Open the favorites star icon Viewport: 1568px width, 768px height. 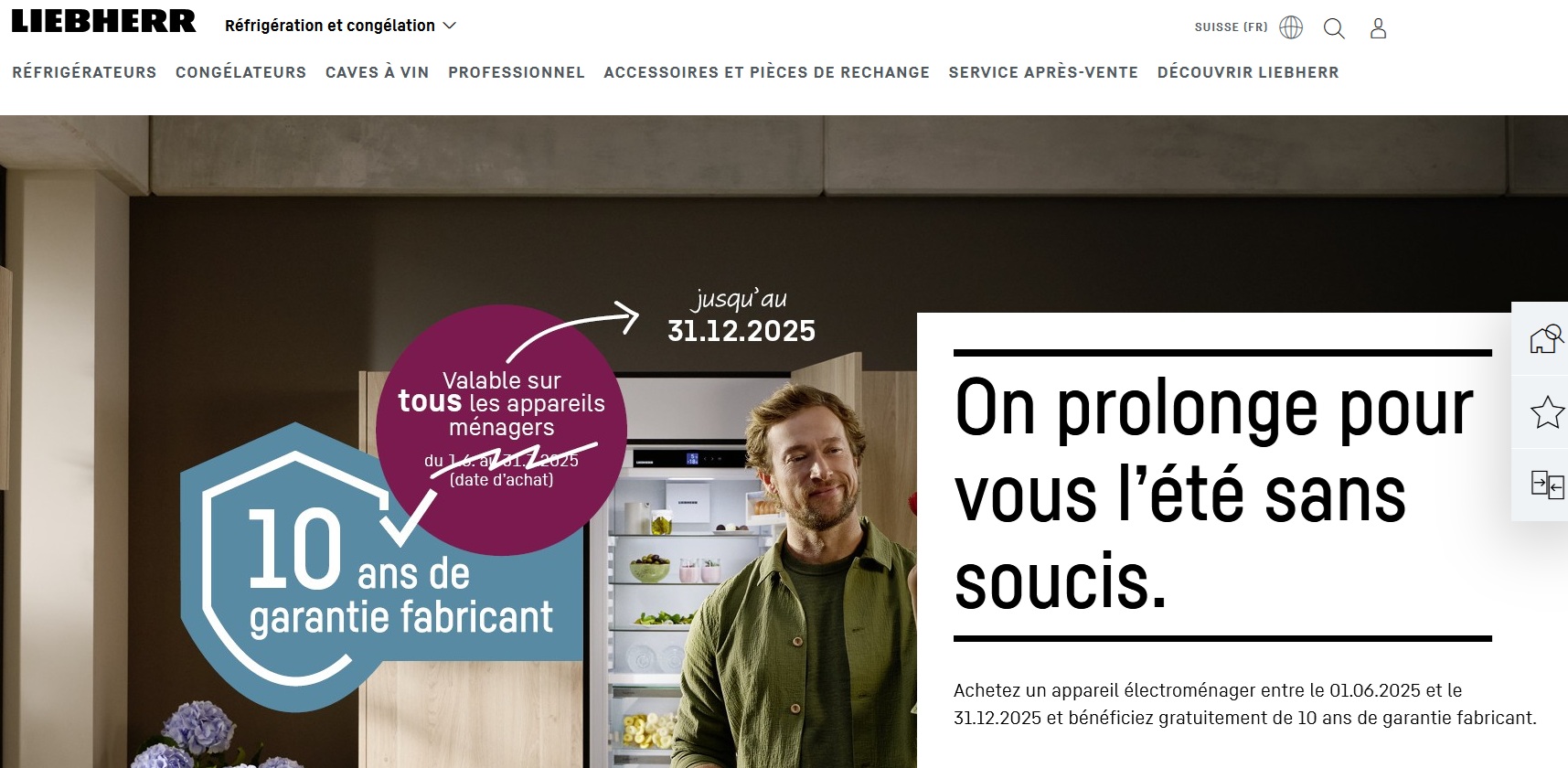[x=1547, y=412]
